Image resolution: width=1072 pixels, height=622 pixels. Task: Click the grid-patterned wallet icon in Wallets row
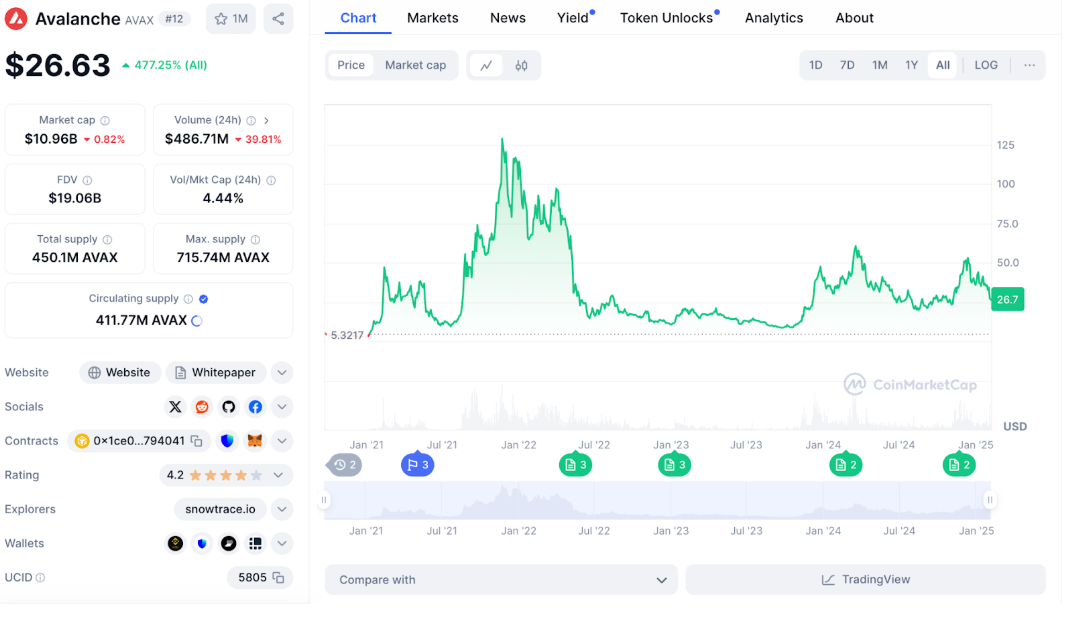(255, 543)
